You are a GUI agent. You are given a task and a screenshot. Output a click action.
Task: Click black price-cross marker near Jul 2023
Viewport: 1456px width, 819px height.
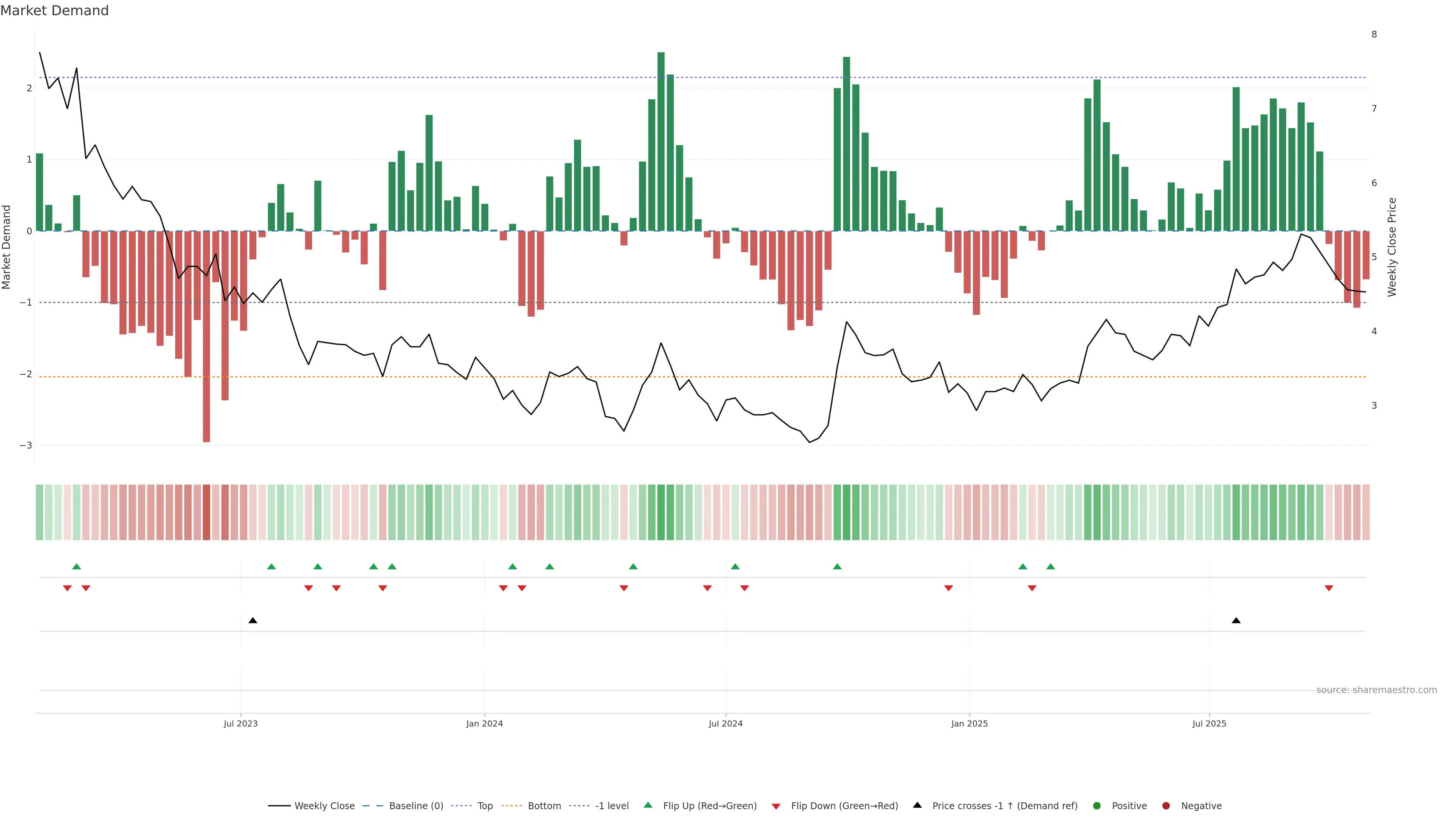point(253,621)
